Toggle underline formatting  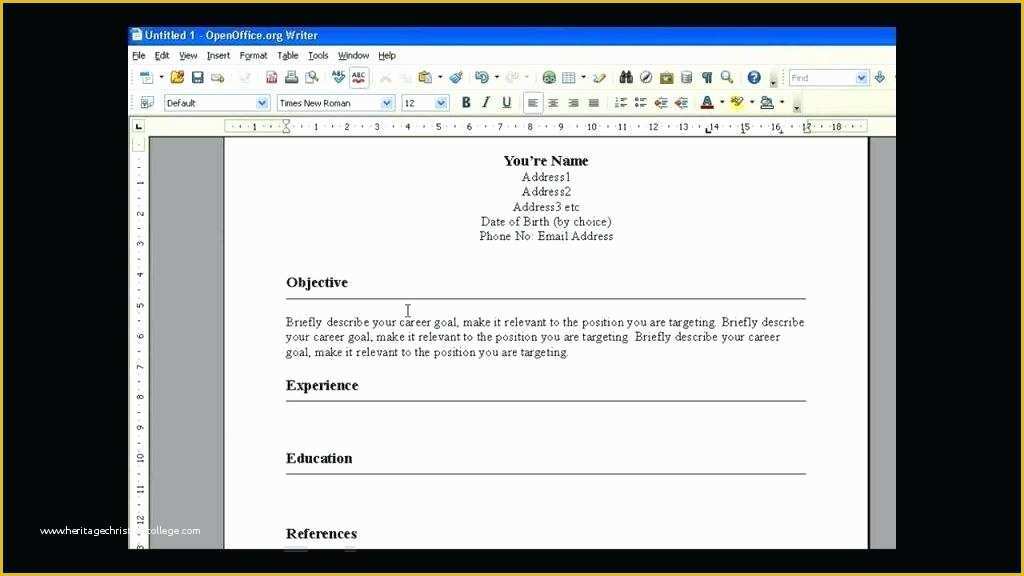point(505,102)
